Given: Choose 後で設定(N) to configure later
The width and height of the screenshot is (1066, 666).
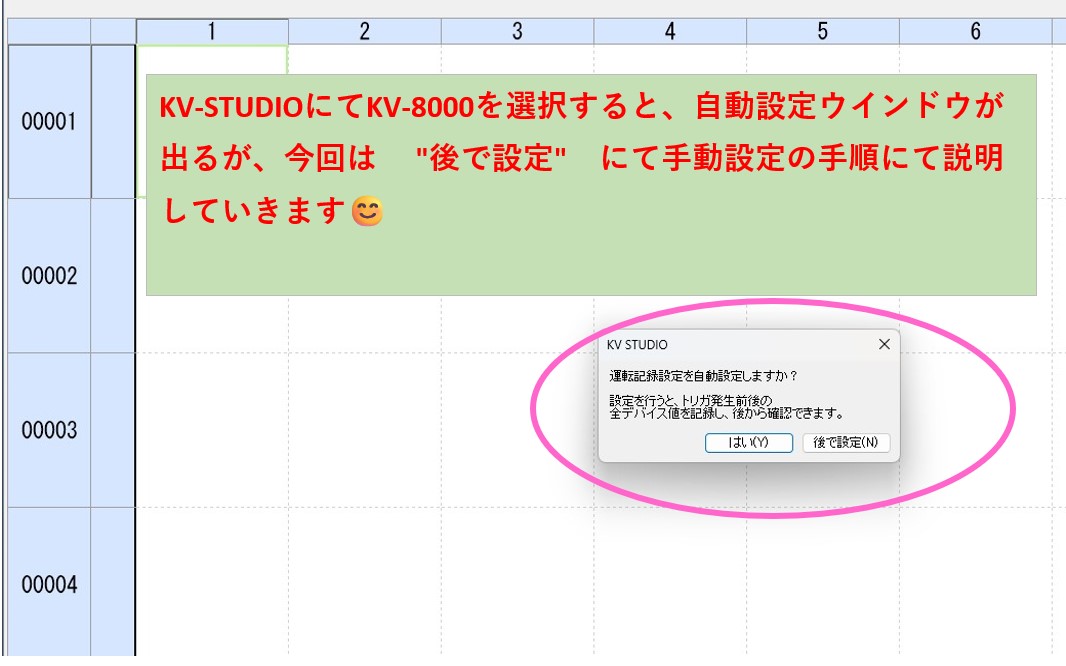Looking at the screenshot, I should pos(845,443).
